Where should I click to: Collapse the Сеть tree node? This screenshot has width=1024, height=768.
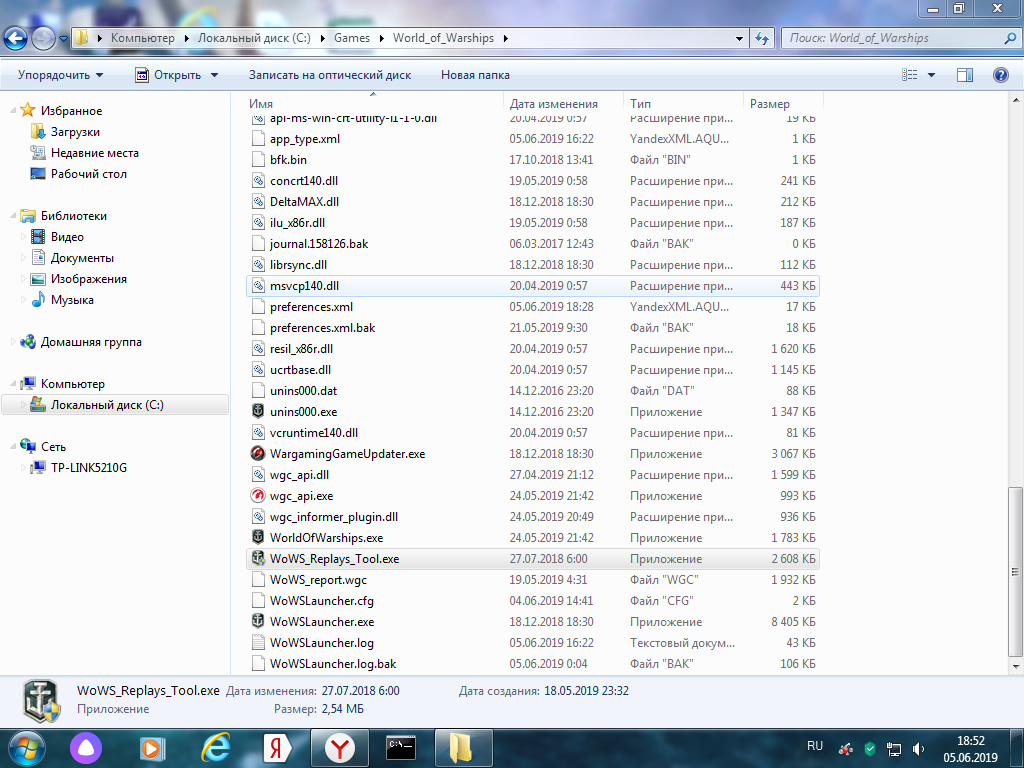pos(12,447)
